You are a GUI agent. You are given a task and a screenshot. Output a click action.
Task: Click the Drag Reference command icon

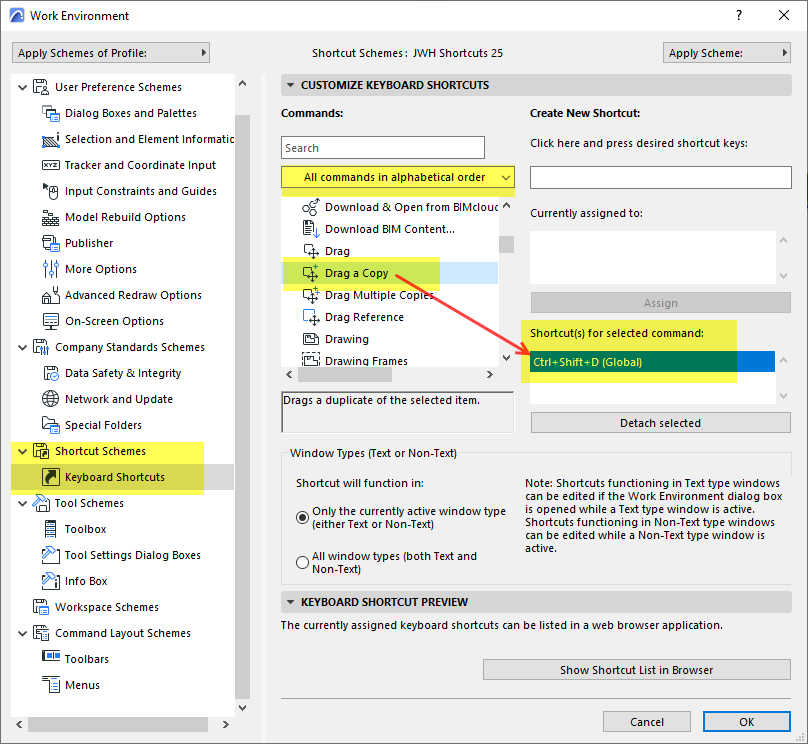click(x=311, y=317)
